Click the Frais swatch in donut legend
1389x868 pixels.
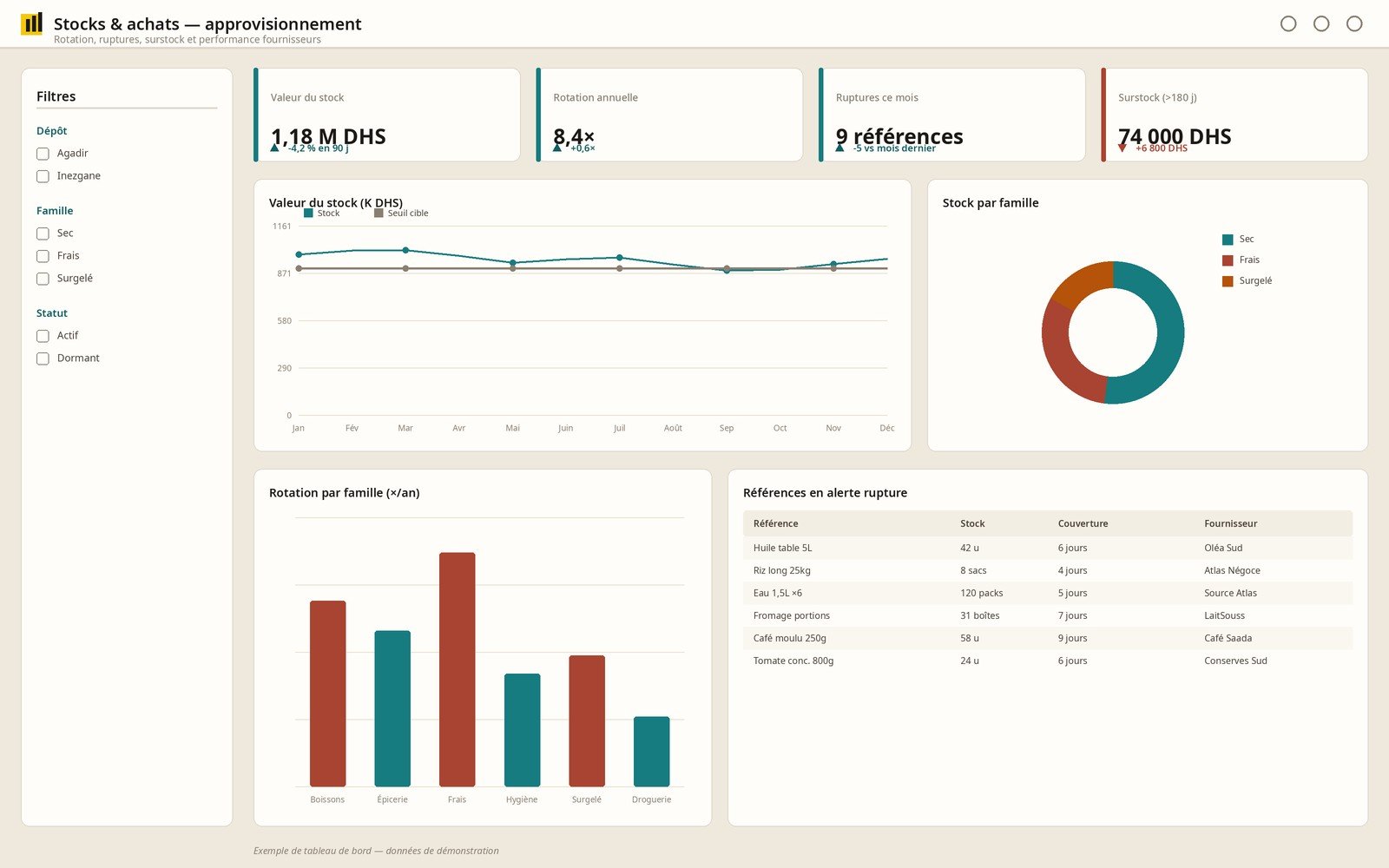1228,260
